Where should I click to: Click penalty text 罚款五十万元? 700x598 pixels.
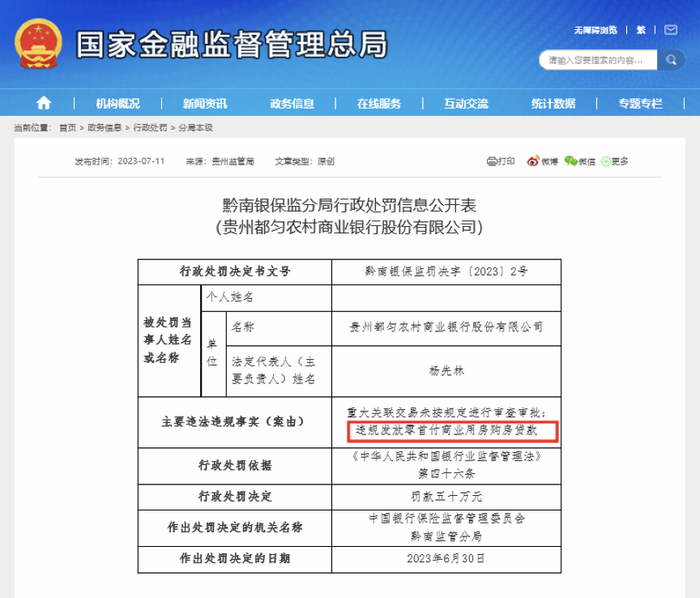(x=446, y=497)
